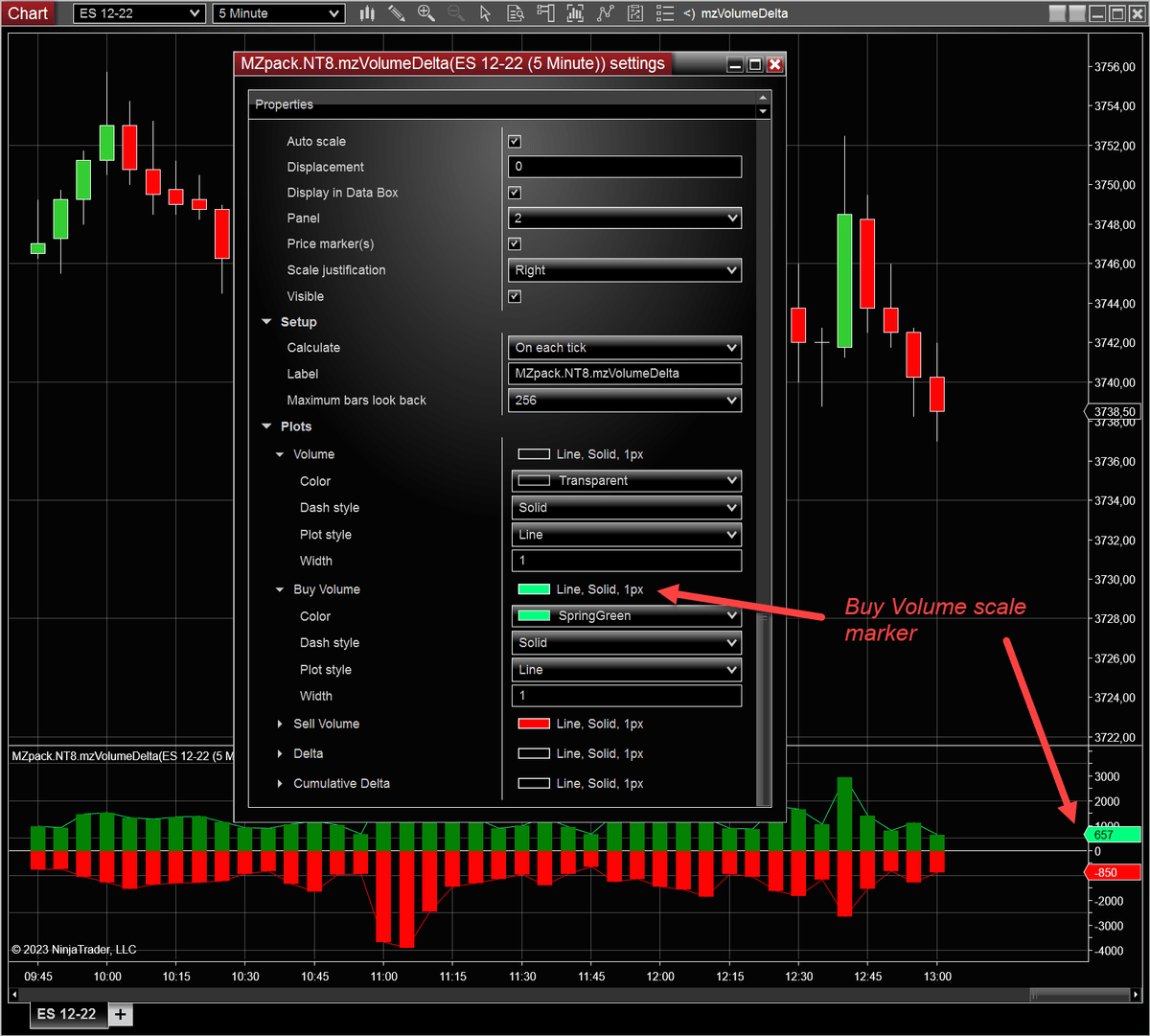Image resolution: width=1150 pixels, height=1036 pixels.
Task: Click the second gray link square in chart title bar
Action: [1077, 13]
